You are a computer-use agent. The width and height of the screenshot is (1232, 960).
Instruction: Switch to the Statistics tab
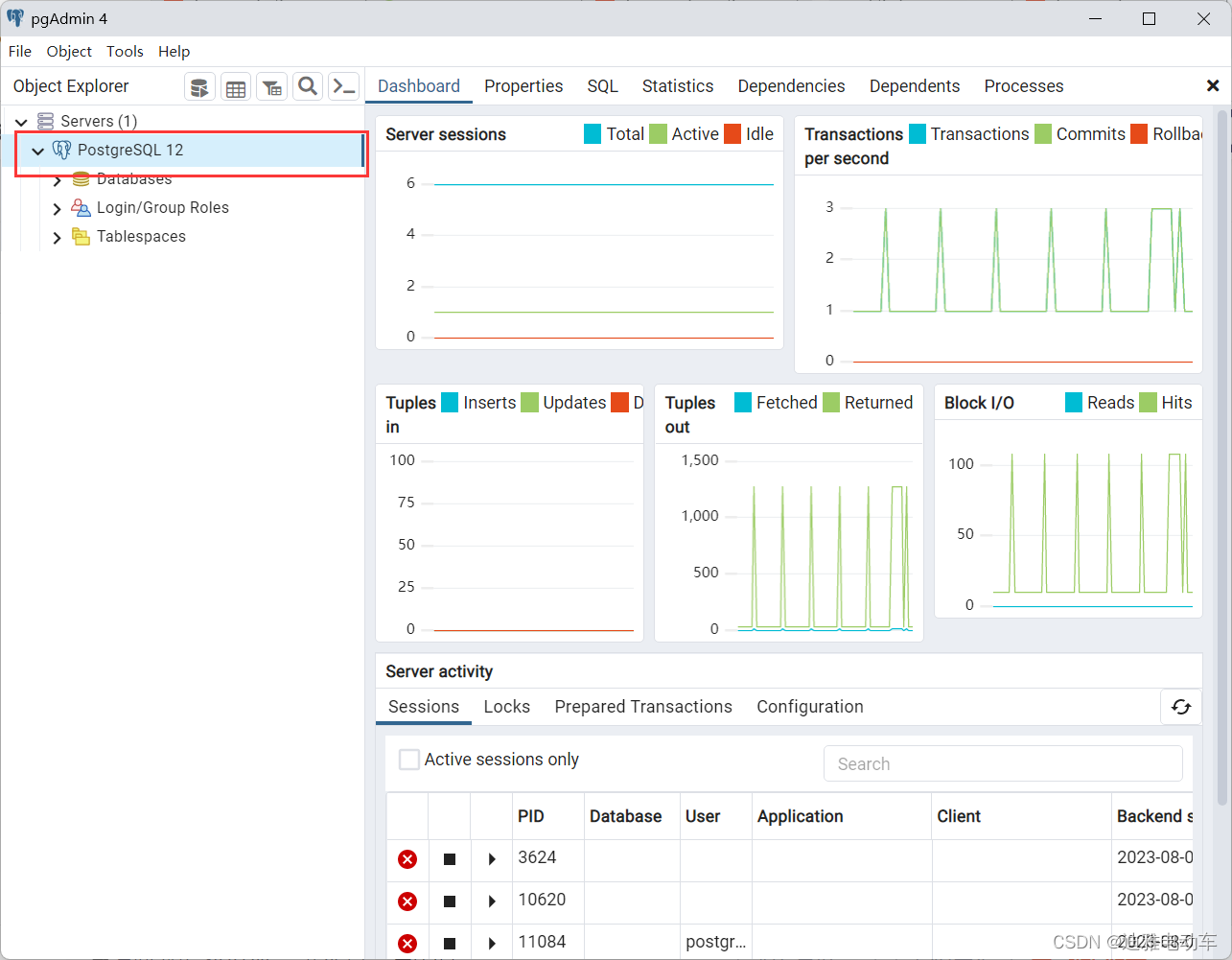678,86
